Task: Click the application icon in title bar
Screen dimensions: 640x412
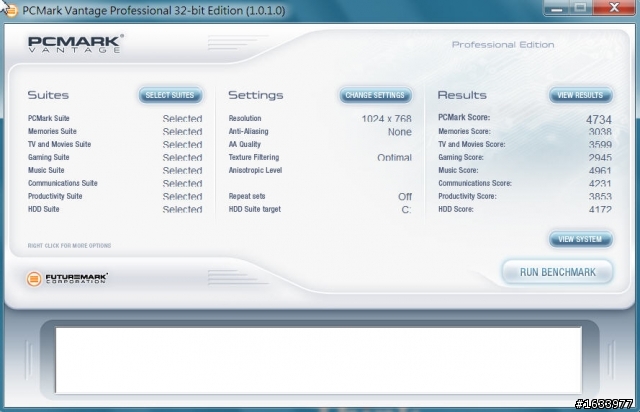Action: coord(11,11)
